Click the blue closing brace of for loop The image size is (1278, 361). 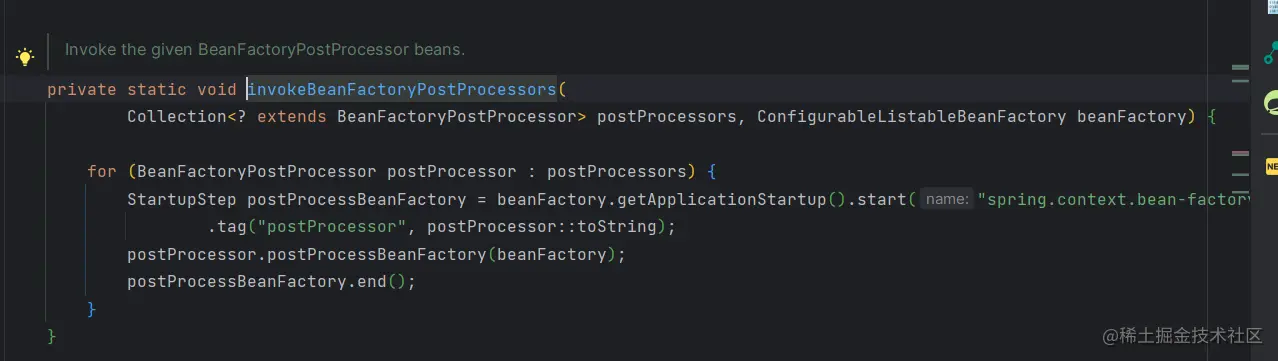coord(92,309)
